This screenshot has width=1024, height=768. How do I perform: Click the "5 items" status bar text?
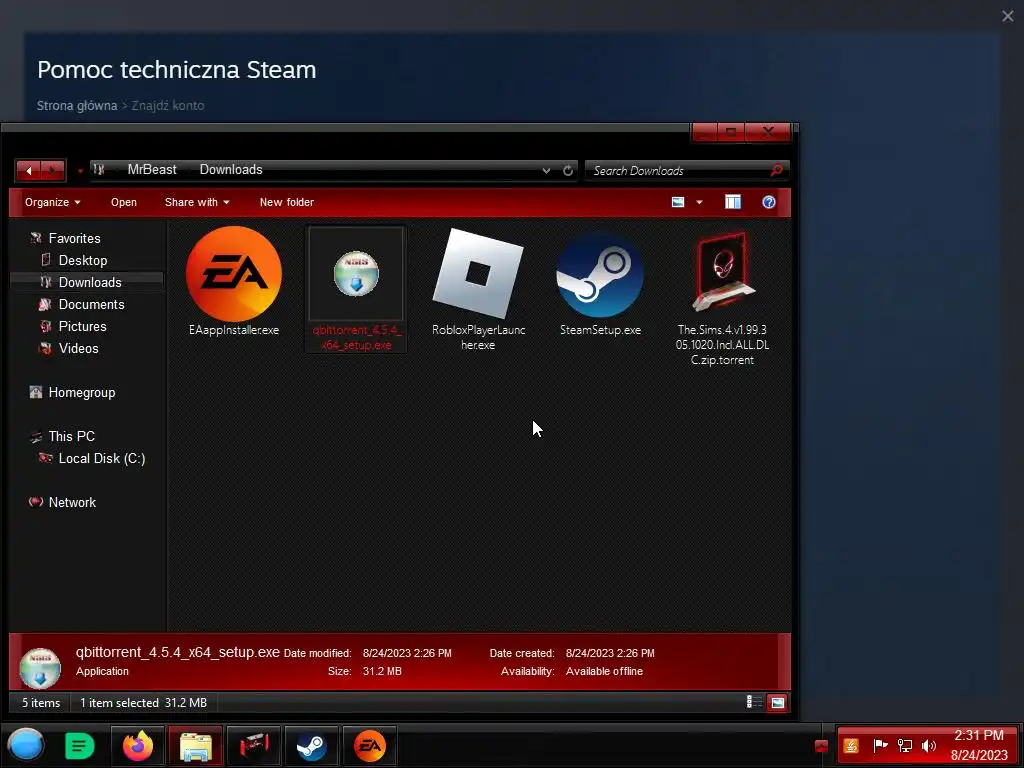41,703
